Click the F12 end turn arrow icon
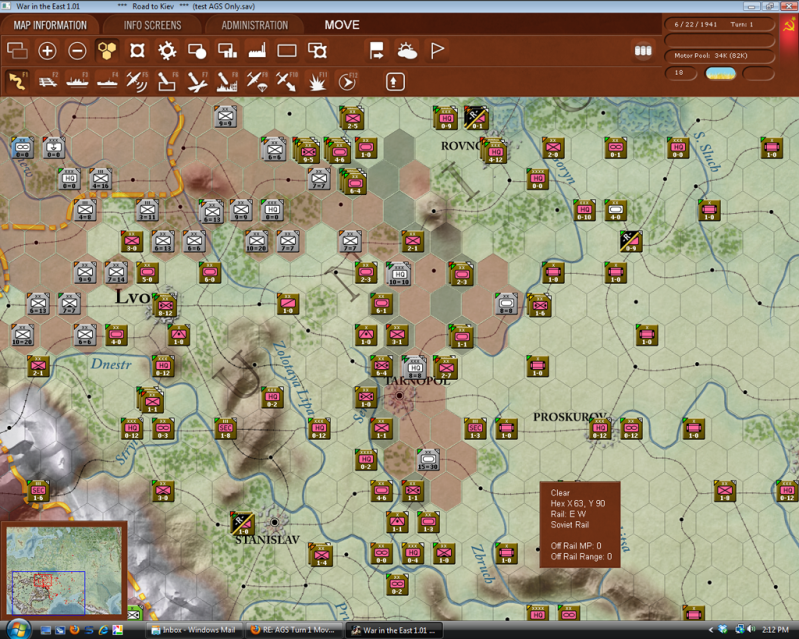Viewport: 799px width, 639px height. [348, 82]
